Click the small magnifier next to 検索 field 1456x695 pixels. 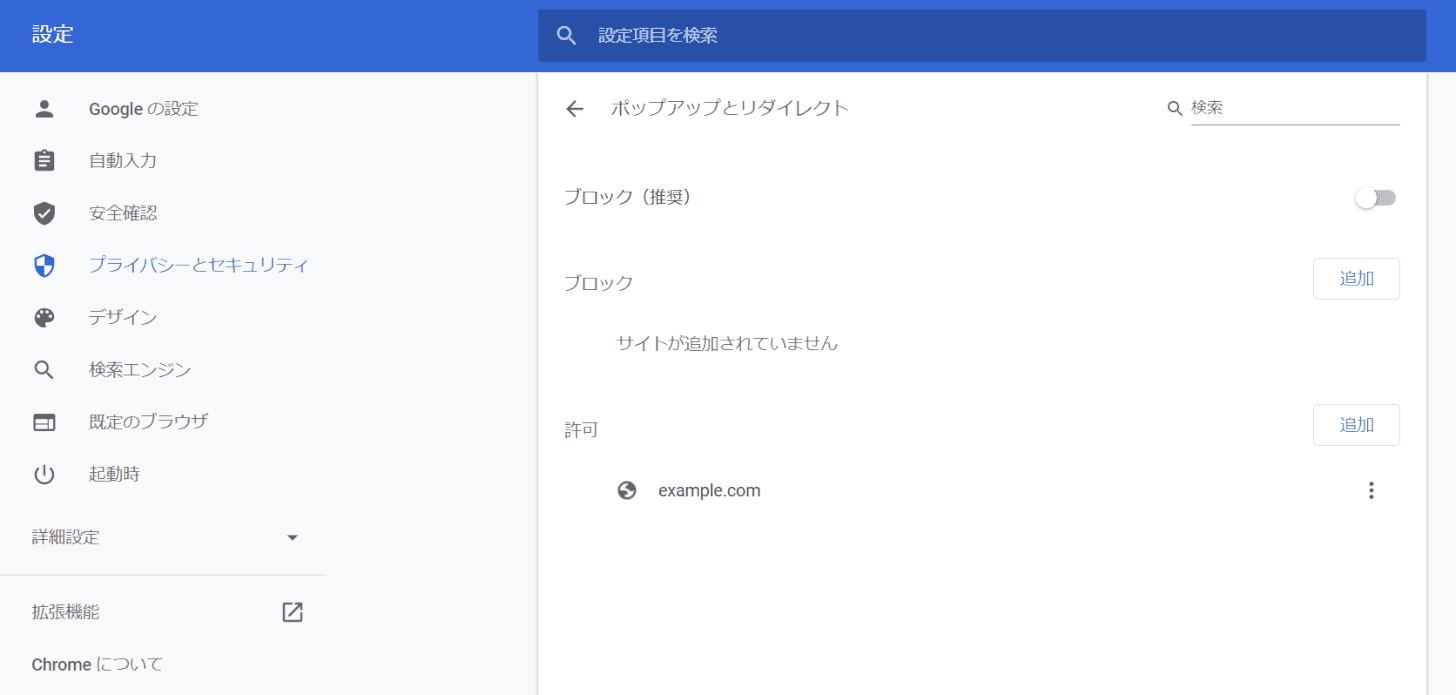coord(1175,108)
